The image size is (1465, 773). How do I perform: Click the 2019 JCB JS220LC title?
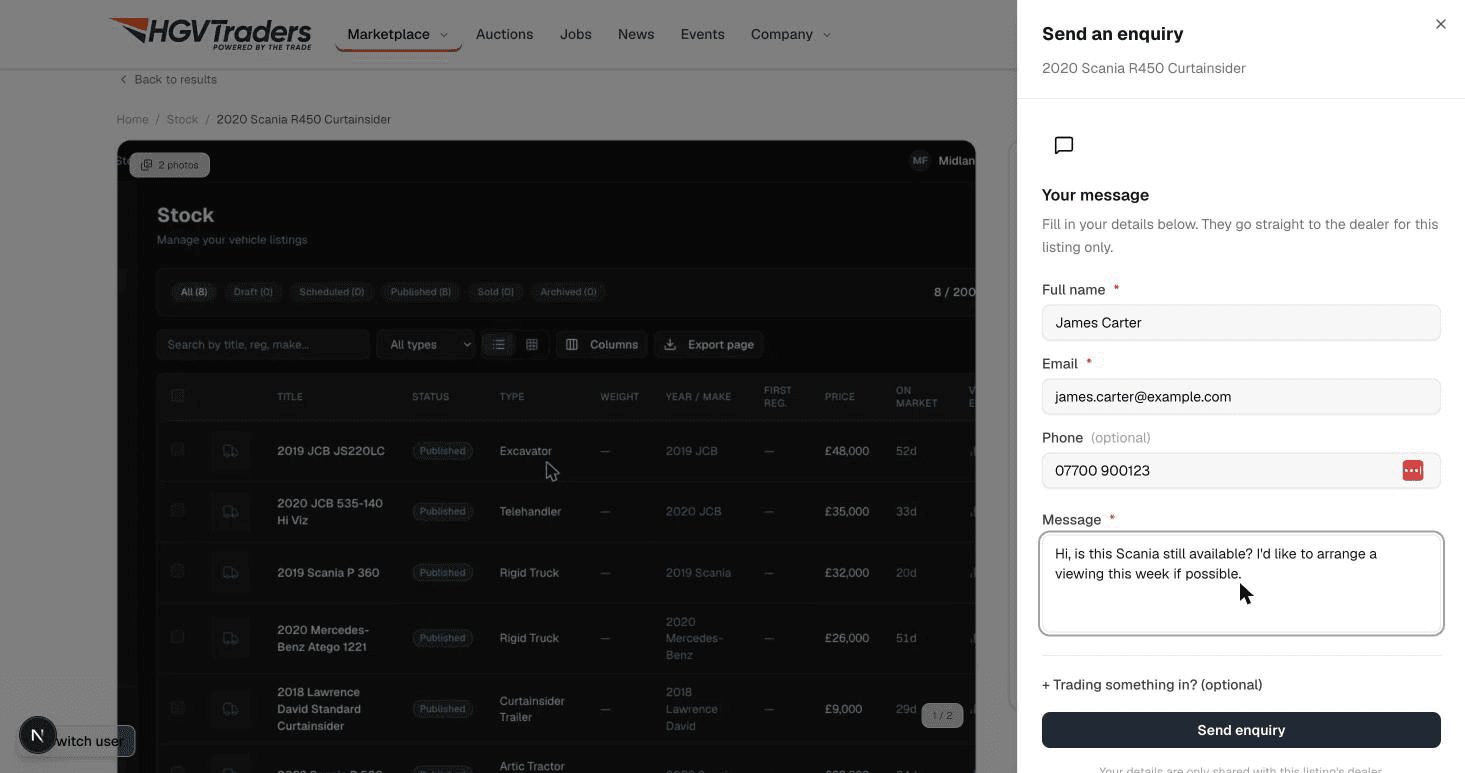[x=331, y=451]
